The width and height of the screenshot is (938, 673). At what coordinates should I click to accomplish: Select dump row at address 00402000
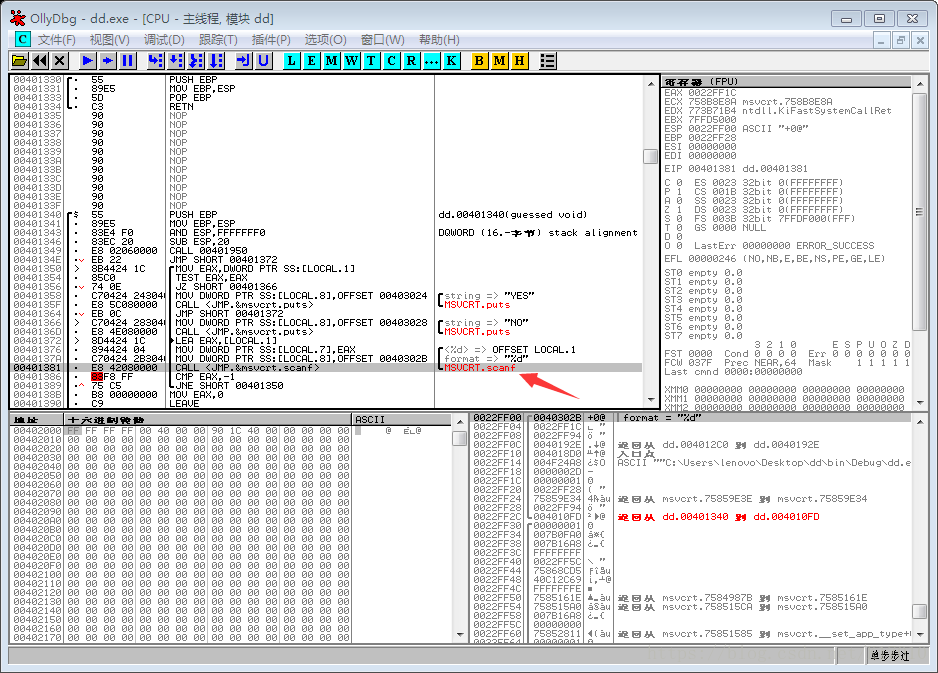click(230, 431)
